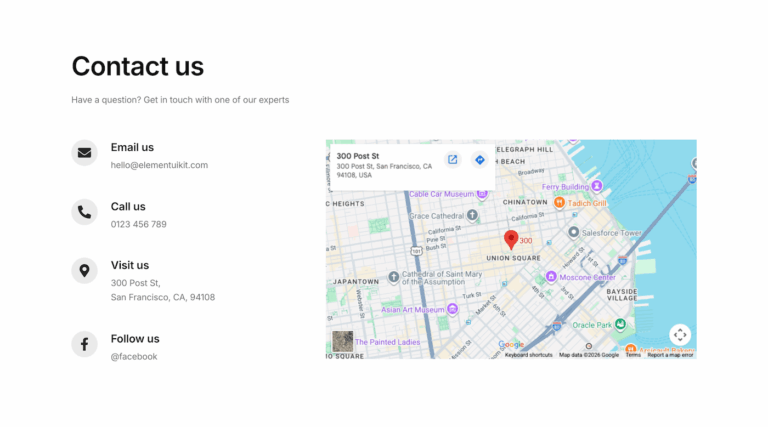Click the Facebook logo icon
768x427 pixels.
[84, 344]
